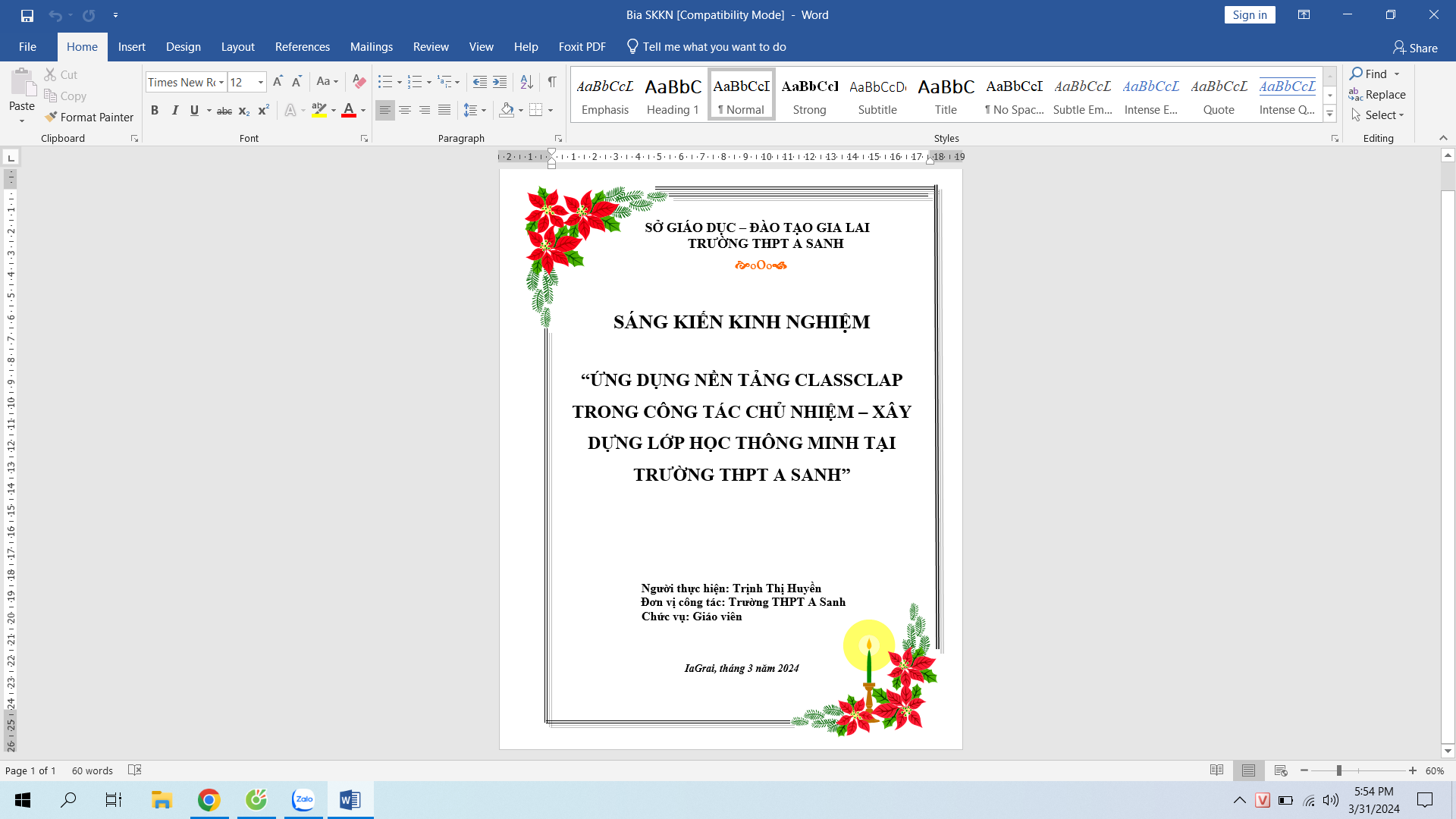This screenshot has height=819, width=1456.
Task: Click the zoom slider handle
Action: (x=1339, y=770)
